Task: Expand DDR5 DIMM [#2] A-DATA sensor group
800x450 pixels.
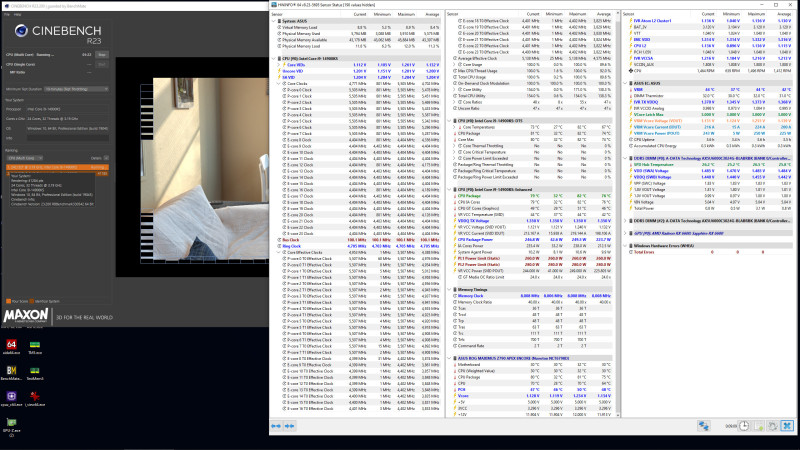Action: tap(626, 221)
